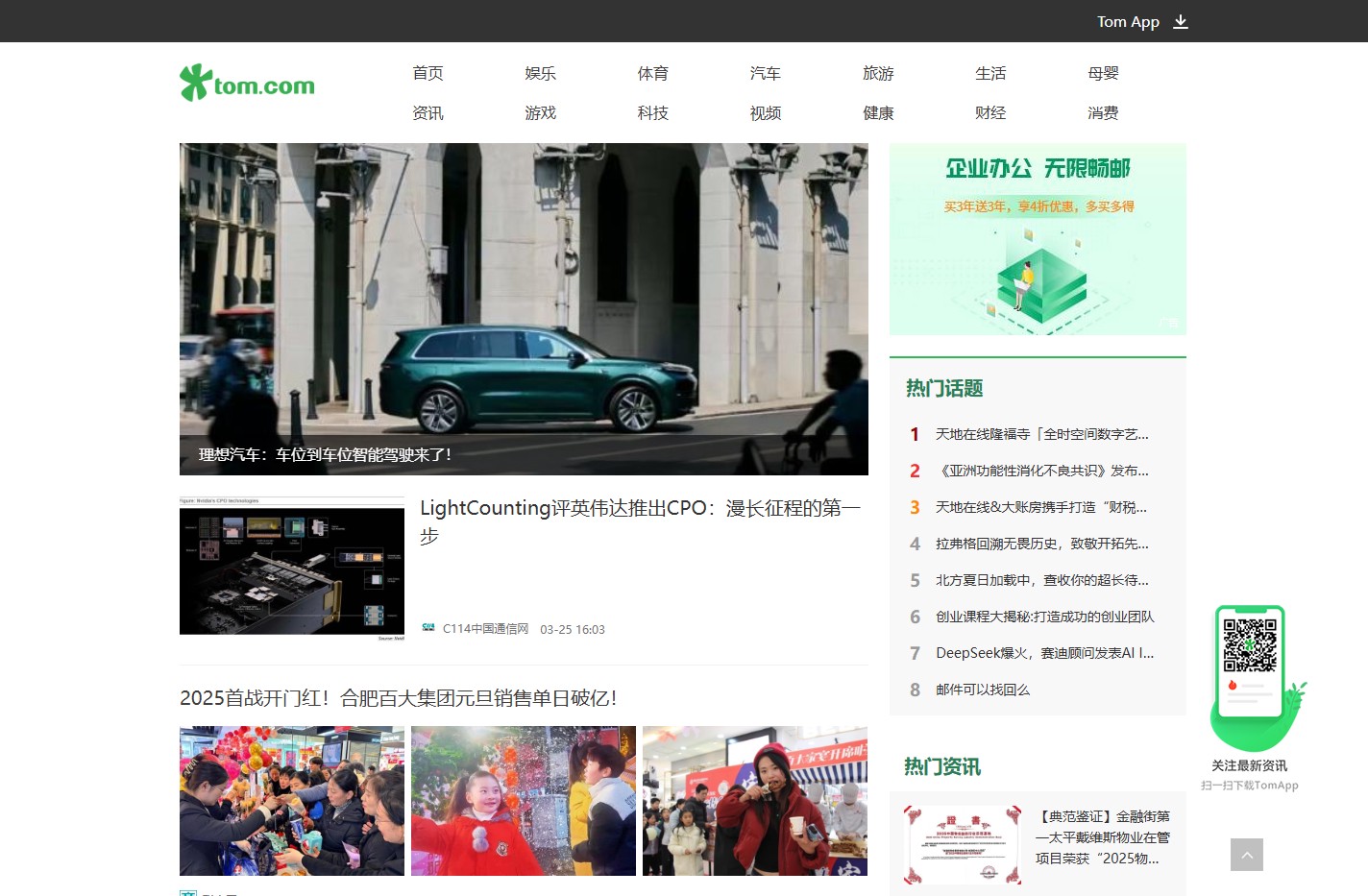Open the 科技 navigation item
1368x896 pixels.
(x=652, y=112)
